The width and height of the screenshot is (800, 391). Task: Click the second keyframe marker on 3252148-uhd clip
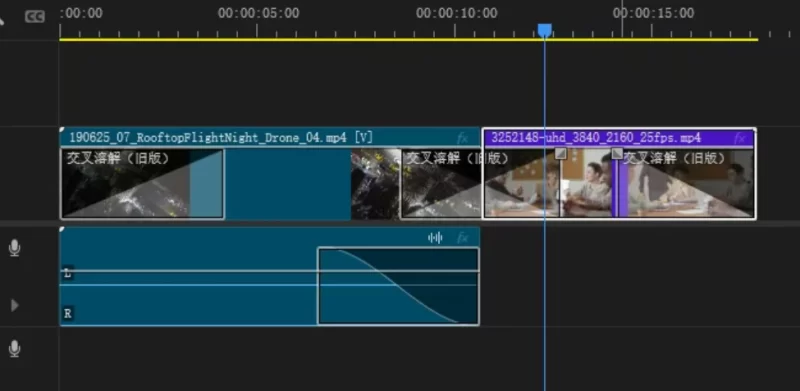(x=617, y=153)
